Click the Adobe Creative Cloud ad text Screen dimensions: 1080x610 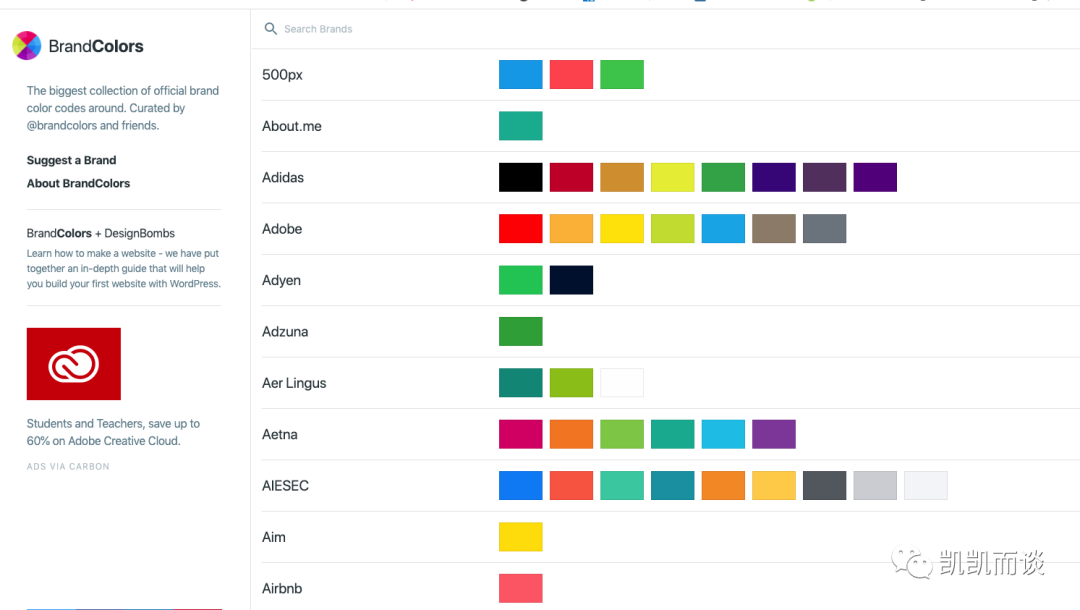[x=113, y=432]
